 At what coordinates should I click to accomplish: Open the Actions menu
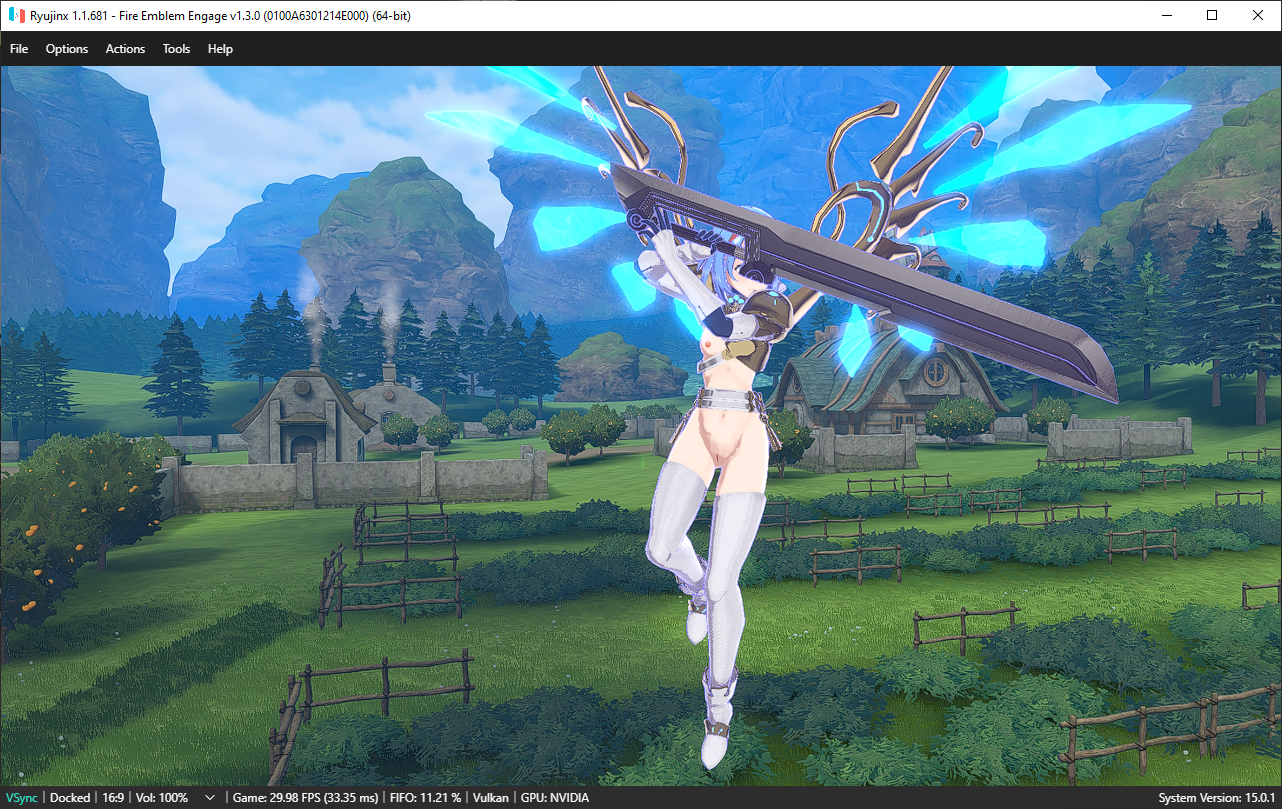(125, 49)
